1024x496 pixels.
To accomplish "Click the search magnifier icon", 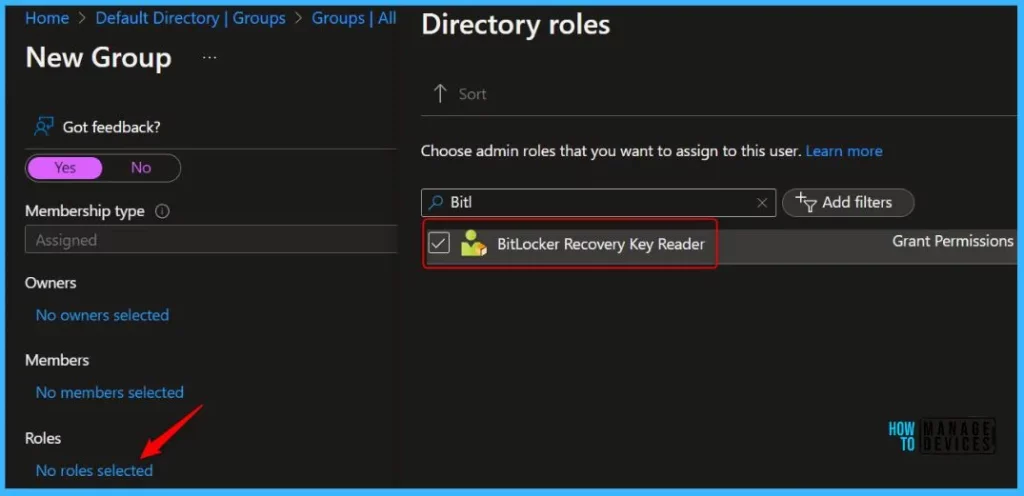I will point(436,202).
